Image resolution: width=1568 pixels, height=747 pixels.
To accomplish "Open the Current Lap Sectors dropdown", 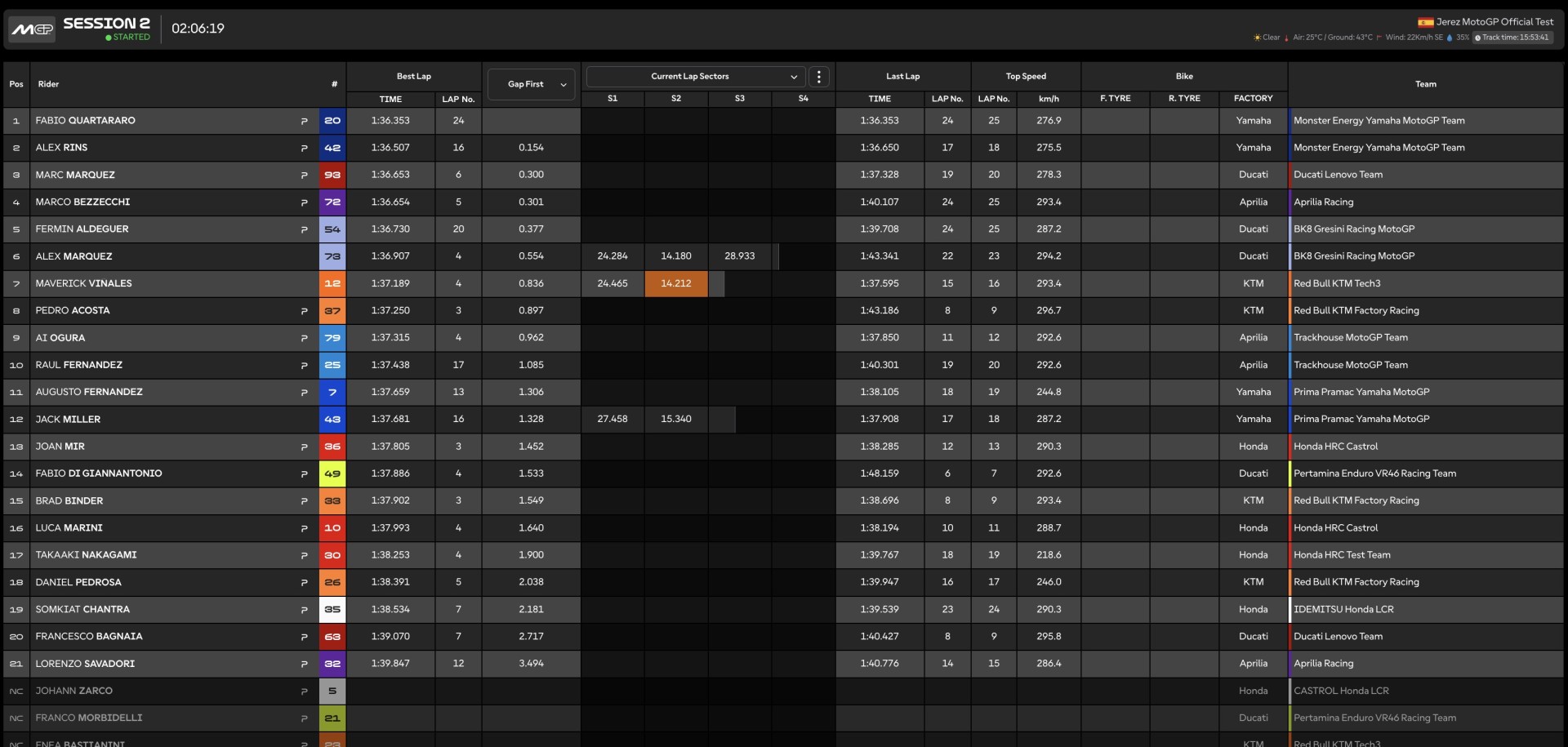I will (696, 77).
